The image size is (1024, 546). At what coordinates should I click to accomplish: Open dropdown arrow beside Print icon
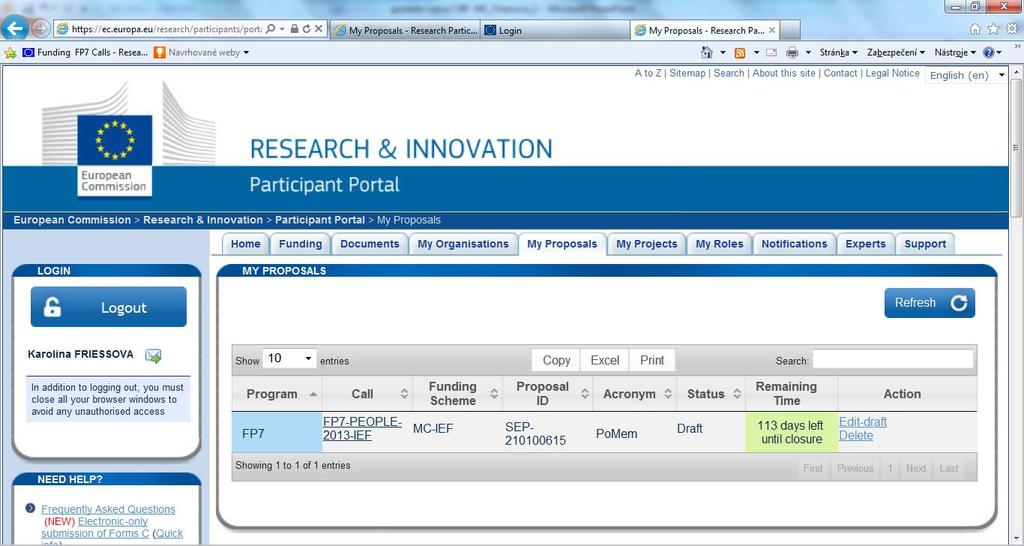click(x=808, y=52)
